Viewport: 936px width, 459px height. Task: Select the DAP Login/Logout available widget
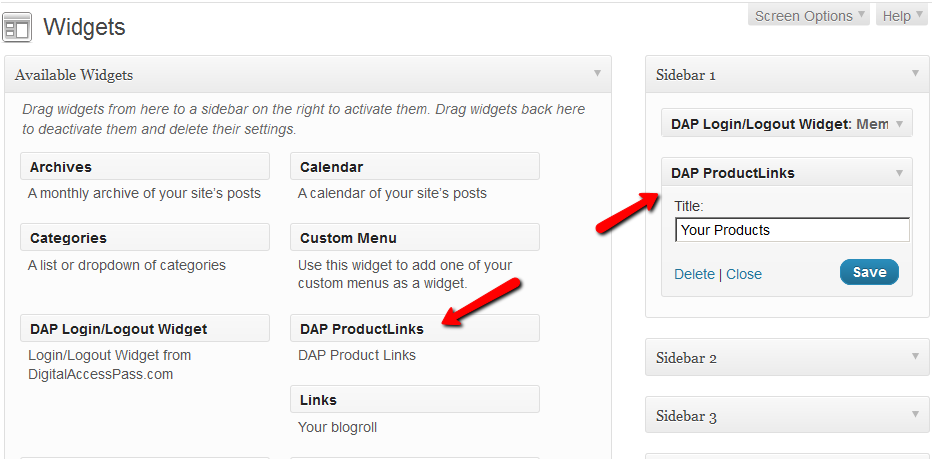point(144,328)
